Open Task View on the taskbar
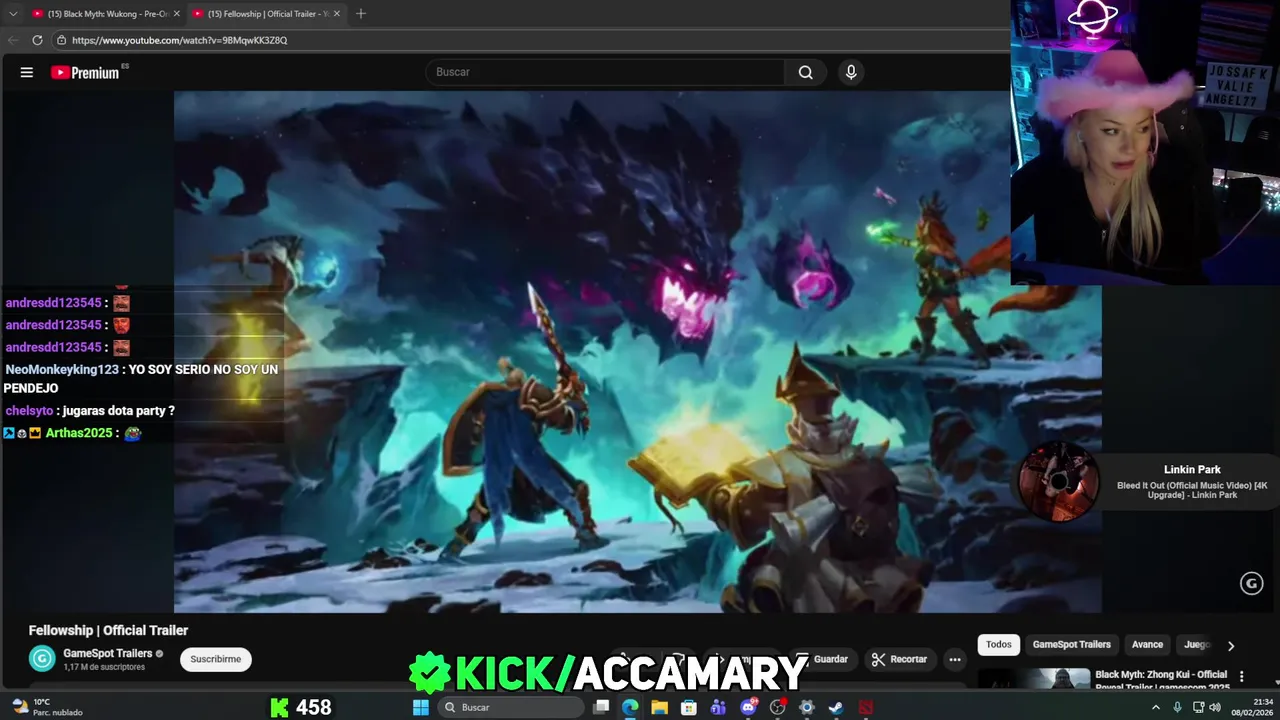Screen dimensions: 1280x720 point(601,707)
